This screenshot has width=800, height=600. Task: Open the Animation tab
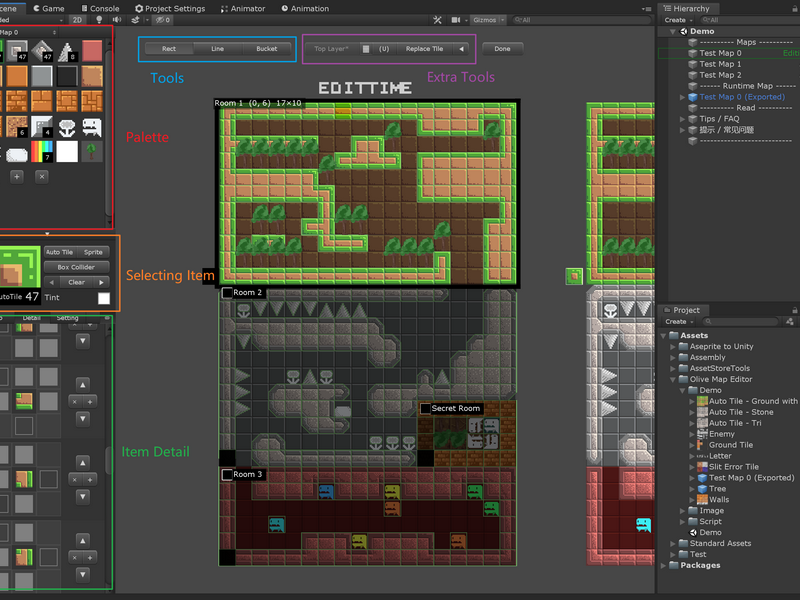pyautogui.click(x=305, y=9)
